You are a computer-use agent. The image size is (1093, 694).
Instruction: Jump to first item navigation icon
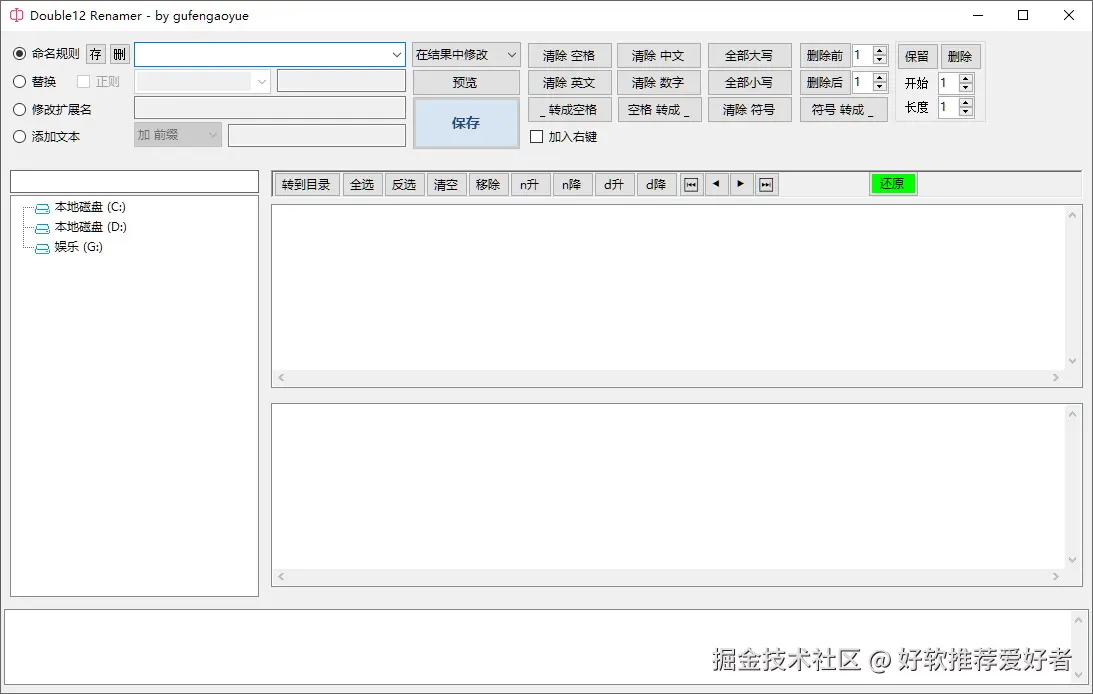click(691, 185)
